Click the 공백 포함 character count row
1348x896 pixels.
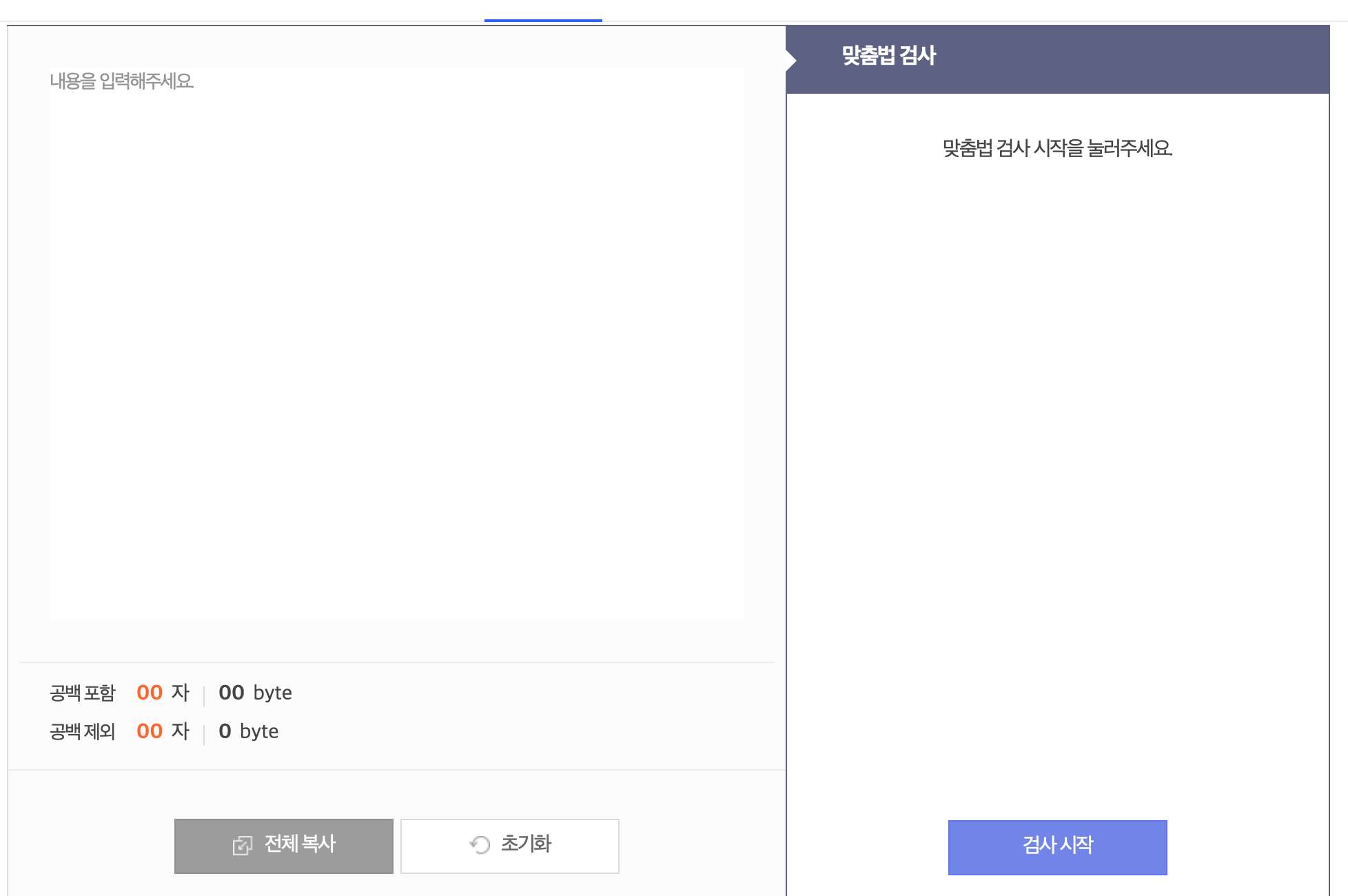click(169, 693)
